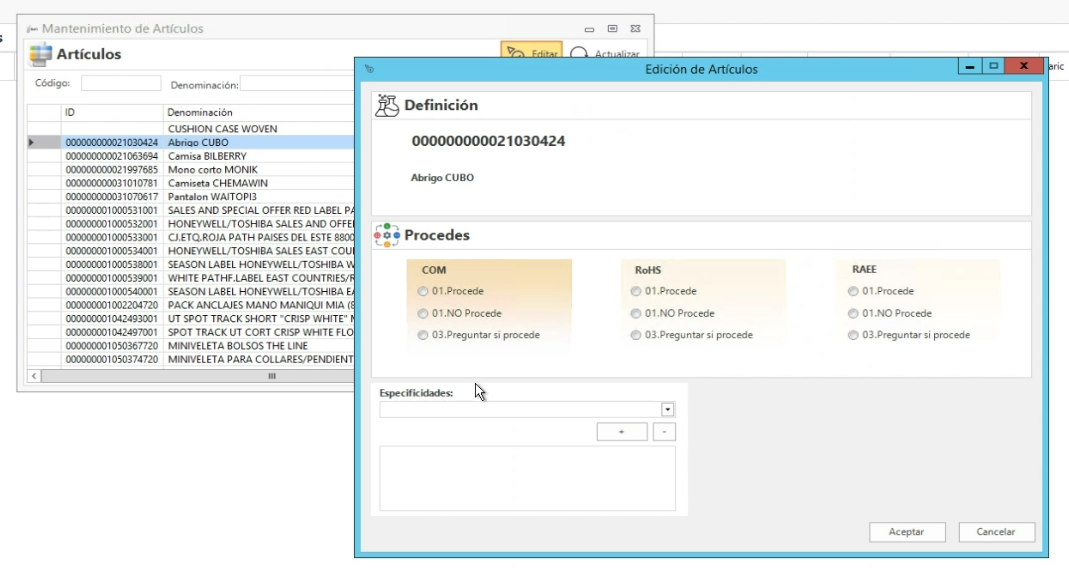The image size is (1069, 577).
Task: Click the Procedes colored dots icon
Action: (387, 235)
